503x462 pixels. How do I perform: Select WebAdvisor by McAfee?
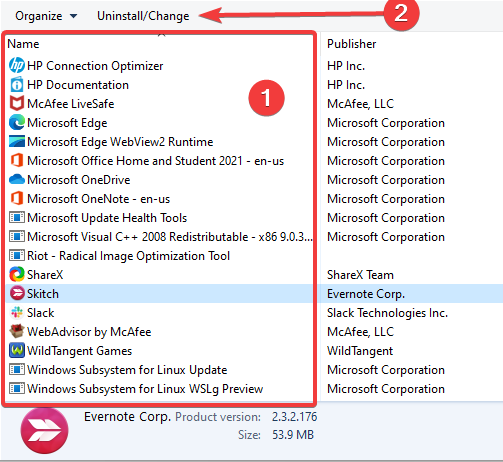(89, 332)
